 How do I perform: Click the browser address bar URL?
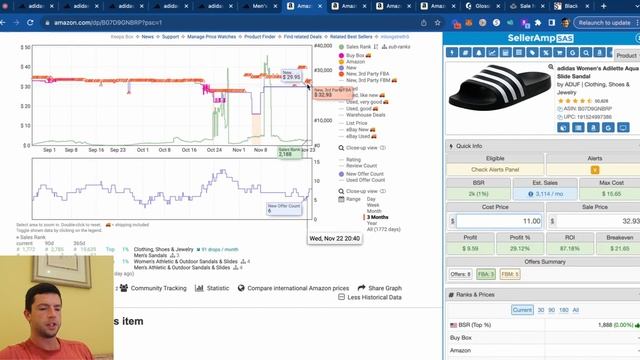(x=108, y=23)
